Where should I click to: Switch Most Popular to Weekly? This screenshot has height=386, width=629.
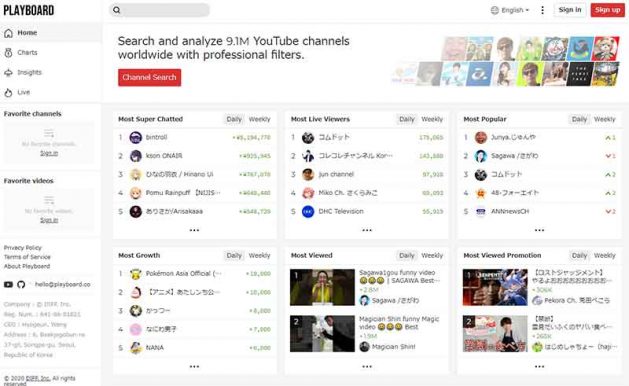click(x=605, y=119)
